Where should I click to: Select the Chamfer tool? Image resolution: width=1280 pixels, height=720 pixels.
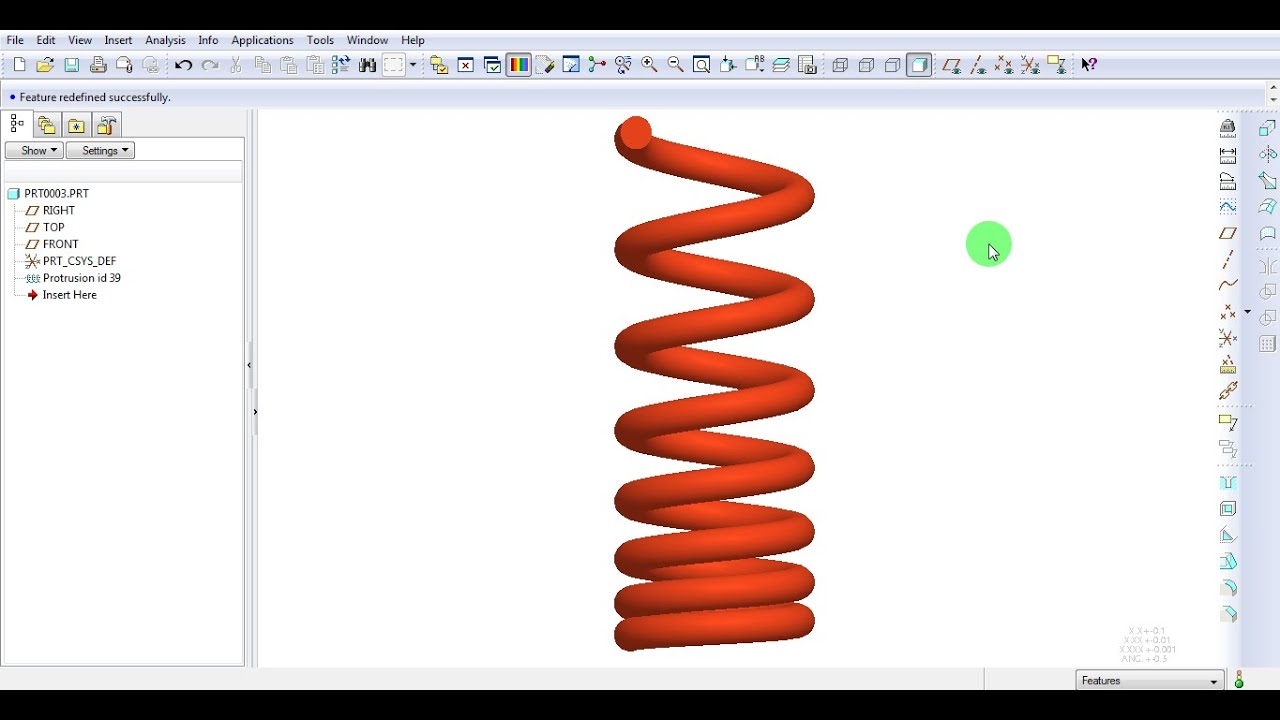tap(1228, 614)
